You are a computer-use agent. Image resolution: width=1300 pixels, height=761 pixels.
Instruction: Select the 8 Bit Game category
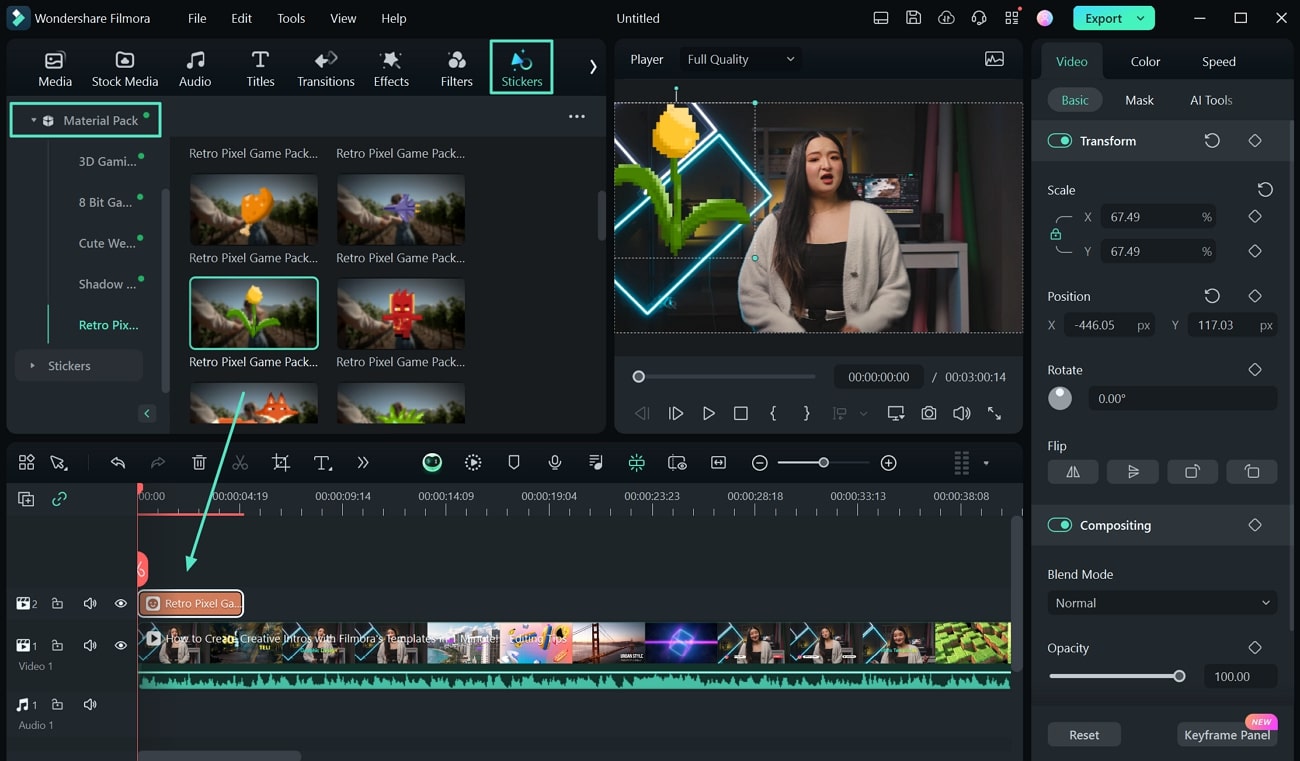(105, 202)
